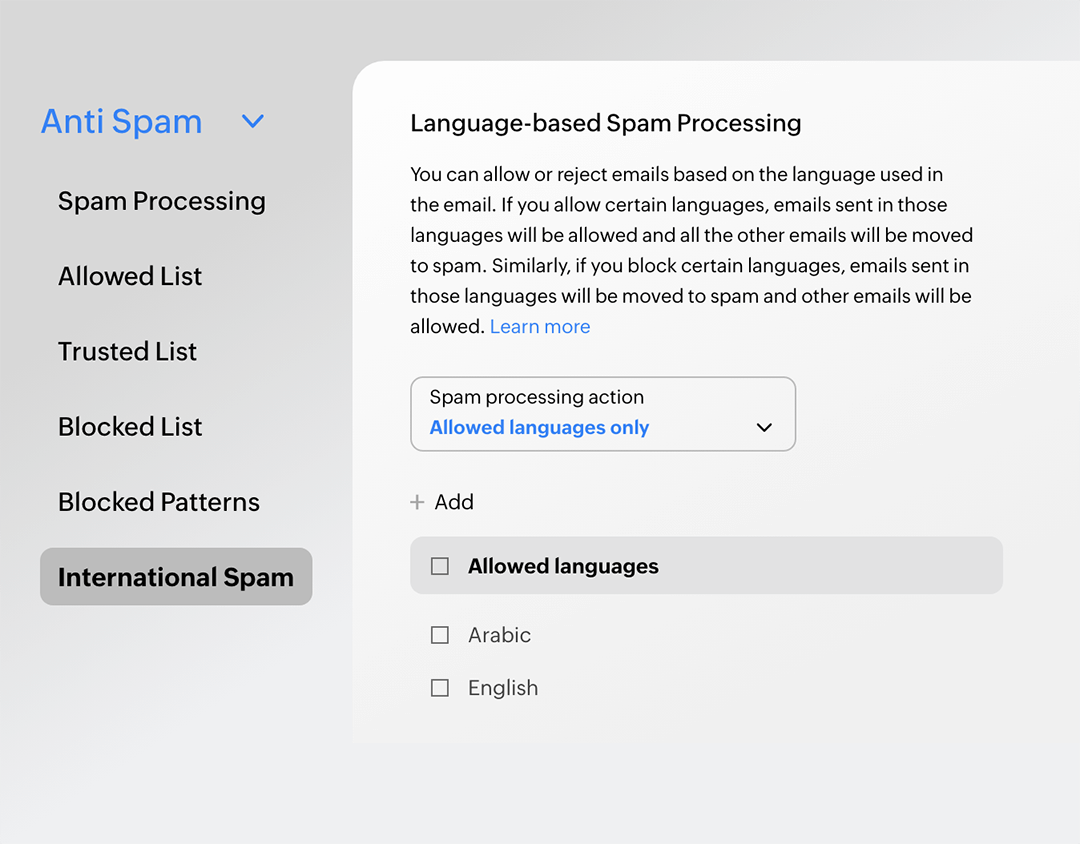Open the Spam processing action dropdown
Image resolution: width=1080 pixels, height=844 pixels.
tap(603, 414)
